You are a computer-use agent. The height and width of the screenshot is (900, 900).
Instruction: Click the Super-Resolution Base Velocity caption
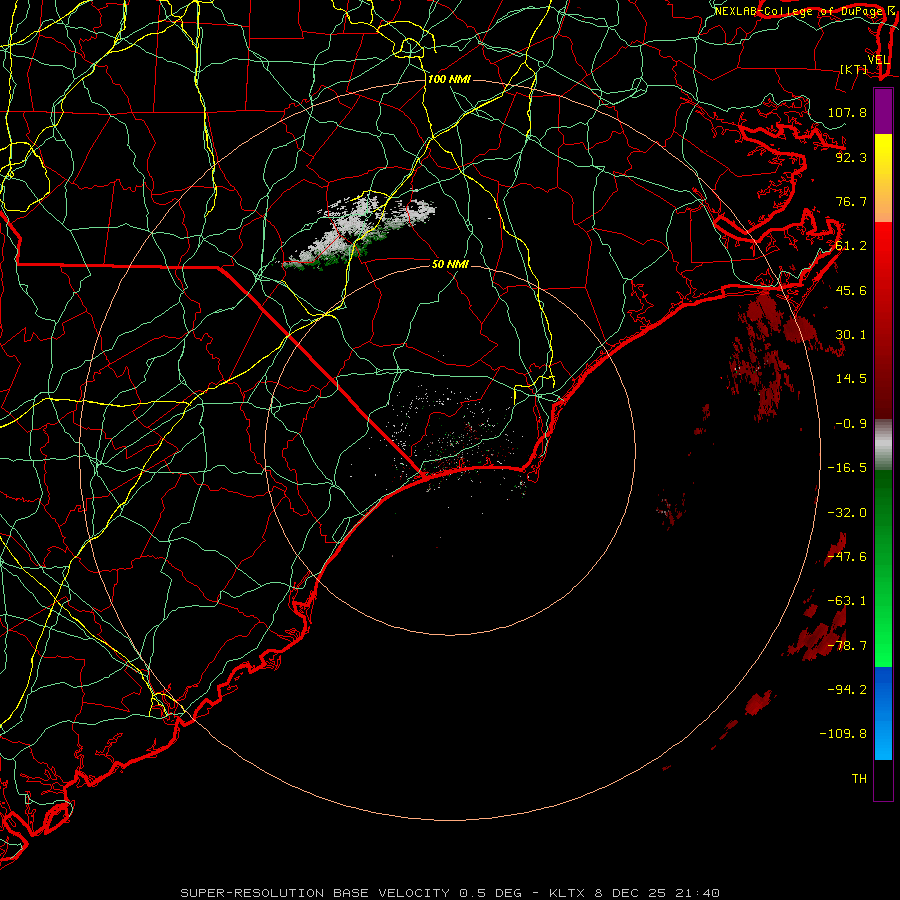point(449,893)
